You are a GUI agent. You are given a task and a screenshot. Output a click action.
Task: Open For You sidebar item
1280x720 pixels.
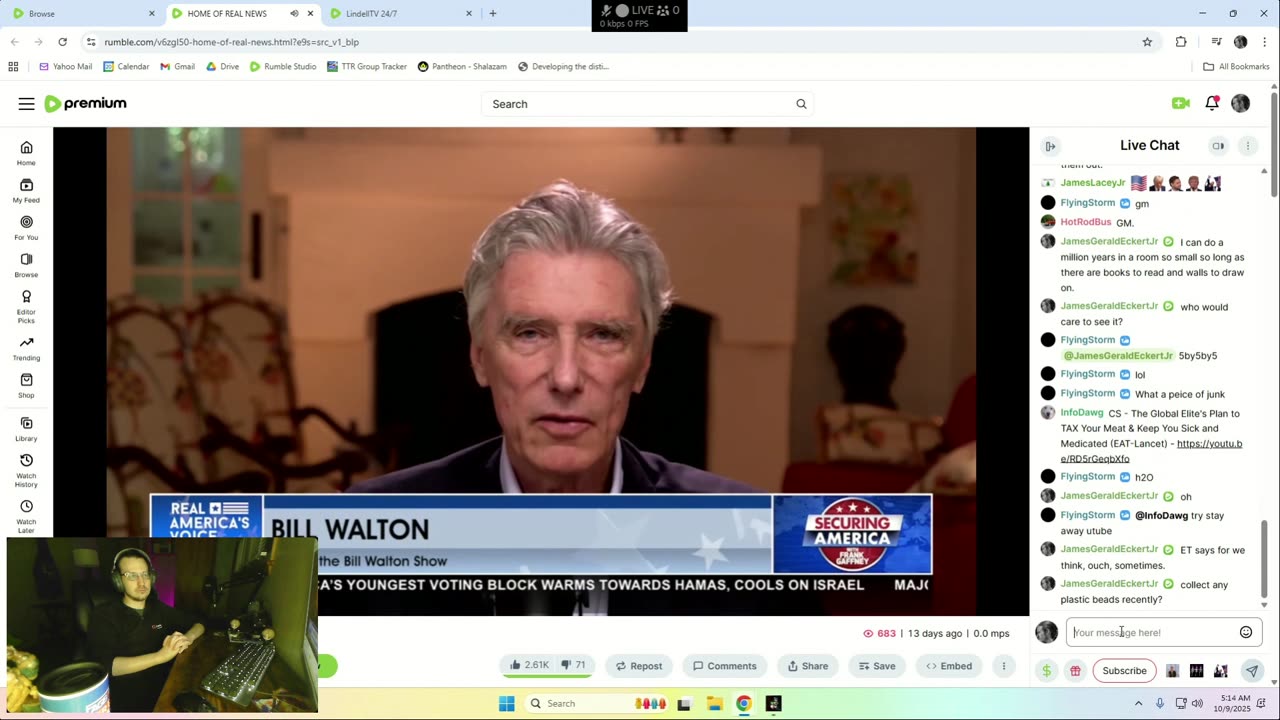[x=26, y=228]
